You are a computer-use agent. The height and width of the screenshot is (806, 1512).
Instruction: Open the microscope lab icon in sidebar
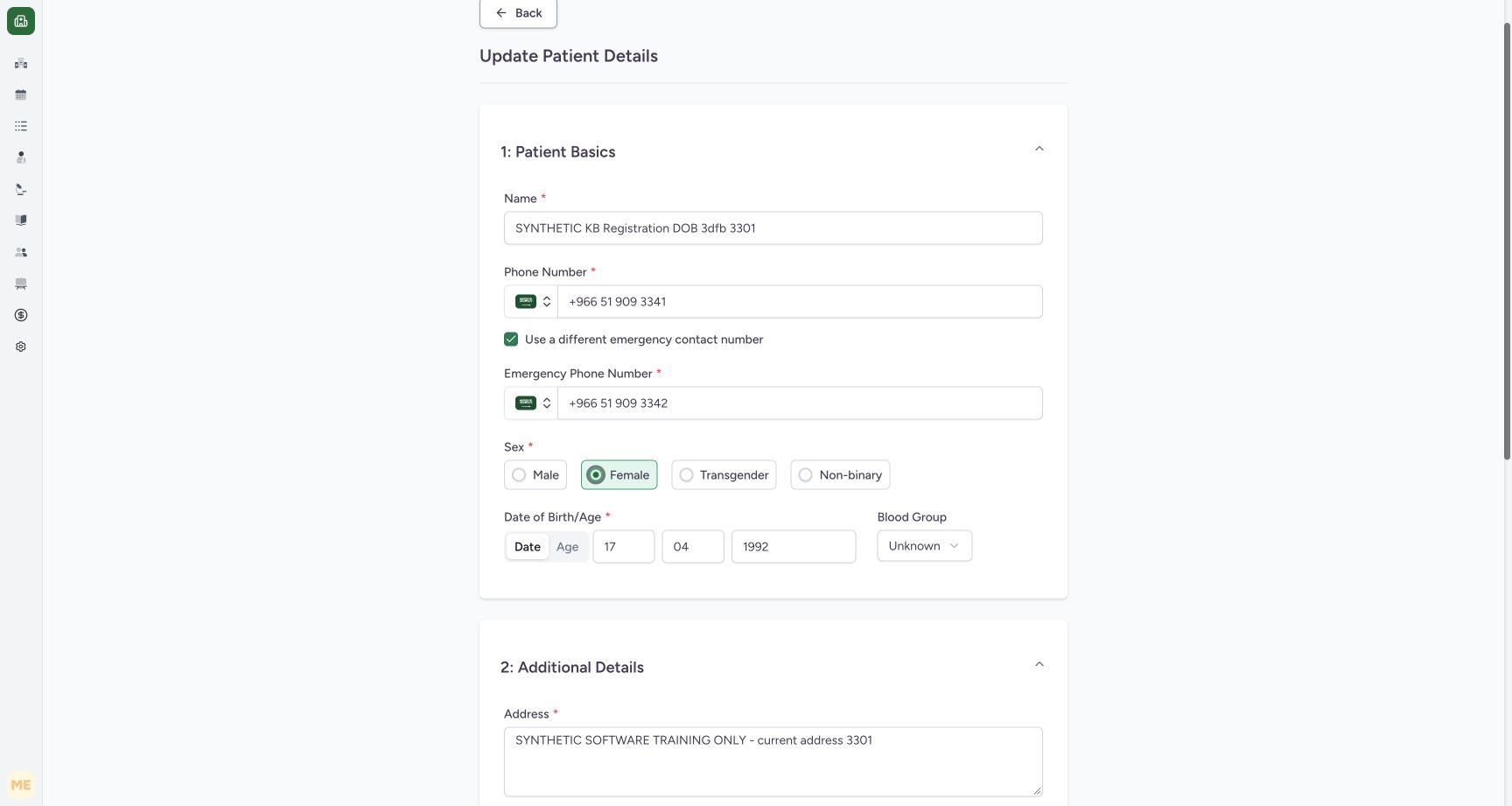coord(21,189)
